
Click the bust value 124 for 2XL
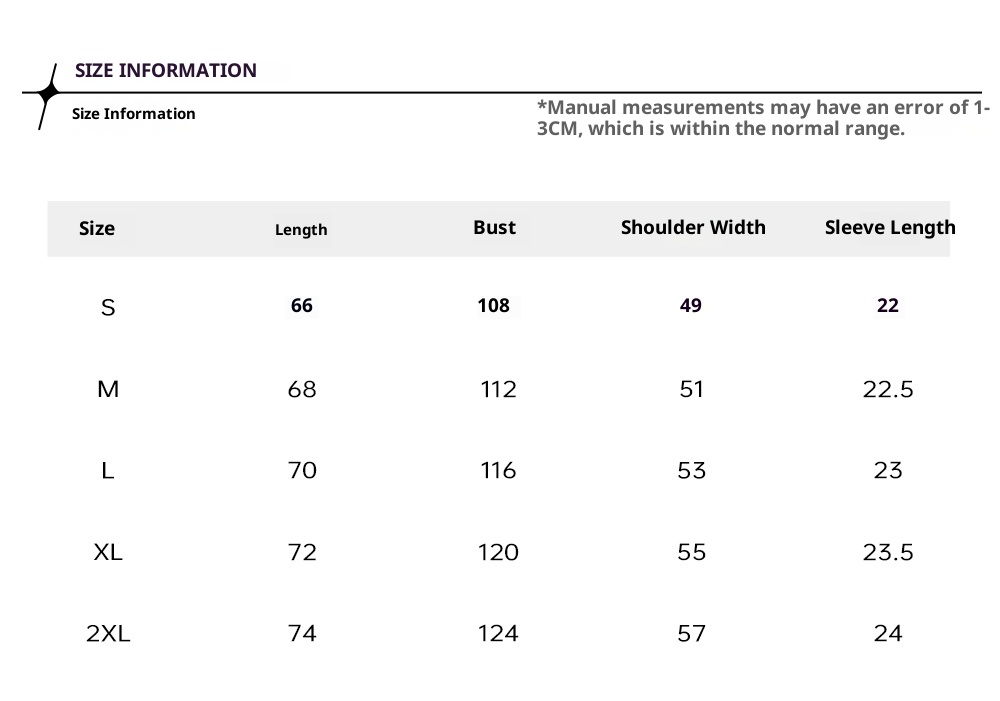498,633
